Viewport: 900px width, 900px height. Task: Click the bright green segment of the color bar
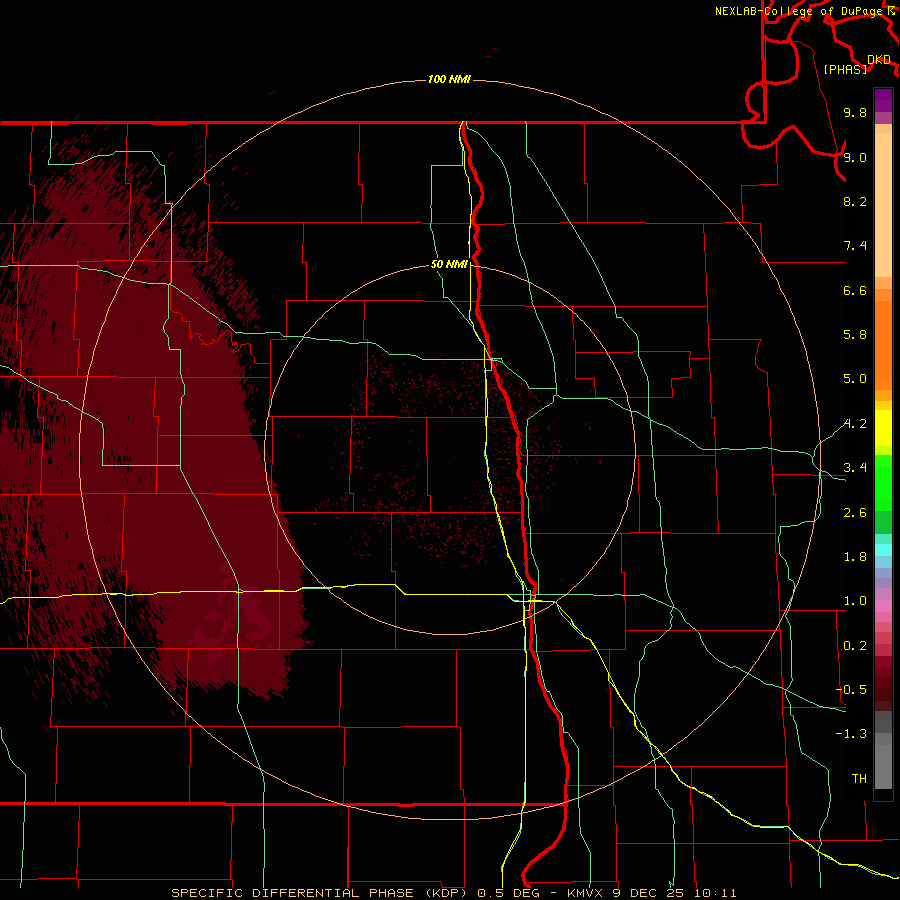(x=883, y=483)
